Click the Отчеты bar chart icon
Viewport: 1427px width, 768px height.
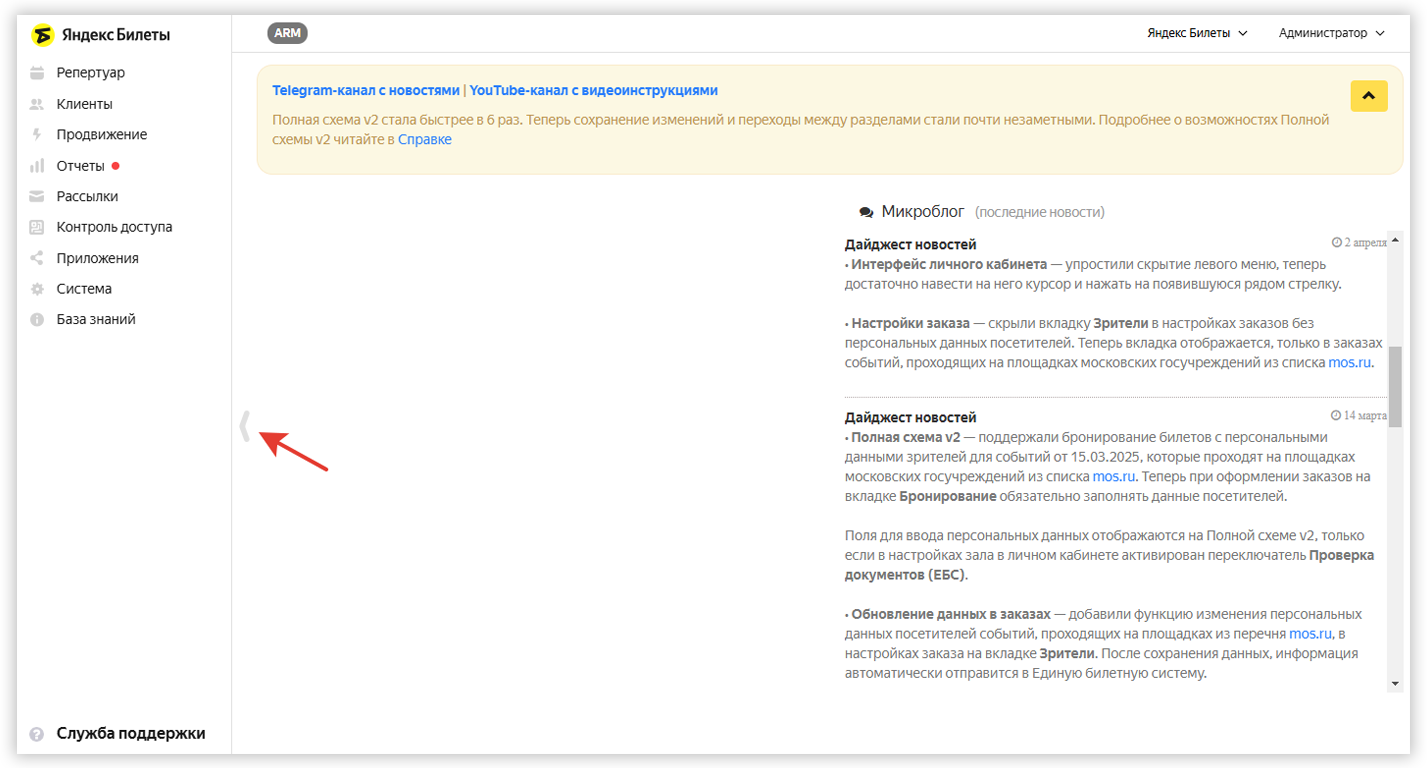37,166
